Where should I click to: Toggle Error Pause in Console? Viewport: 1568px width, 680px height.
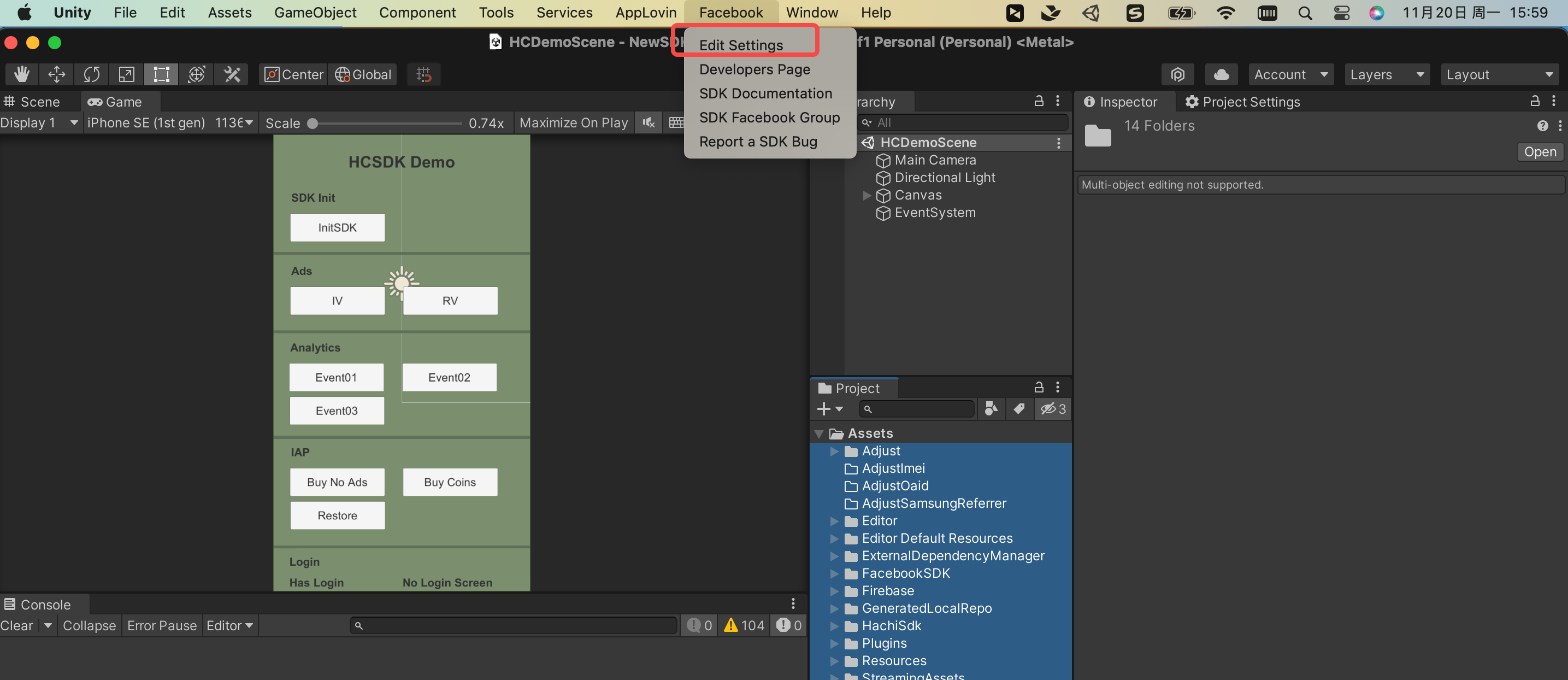pos(162,625)
